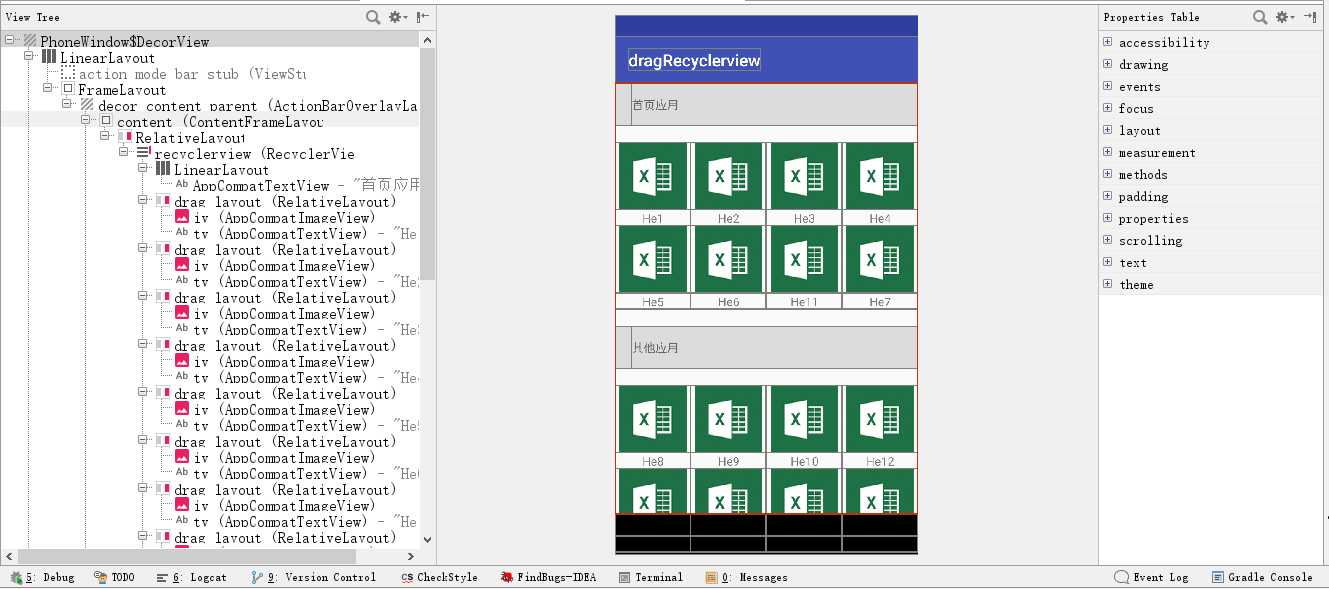Select the He10 Excel icon in preview
Screen dimensions: 1329x589
[x=805, y=420]
